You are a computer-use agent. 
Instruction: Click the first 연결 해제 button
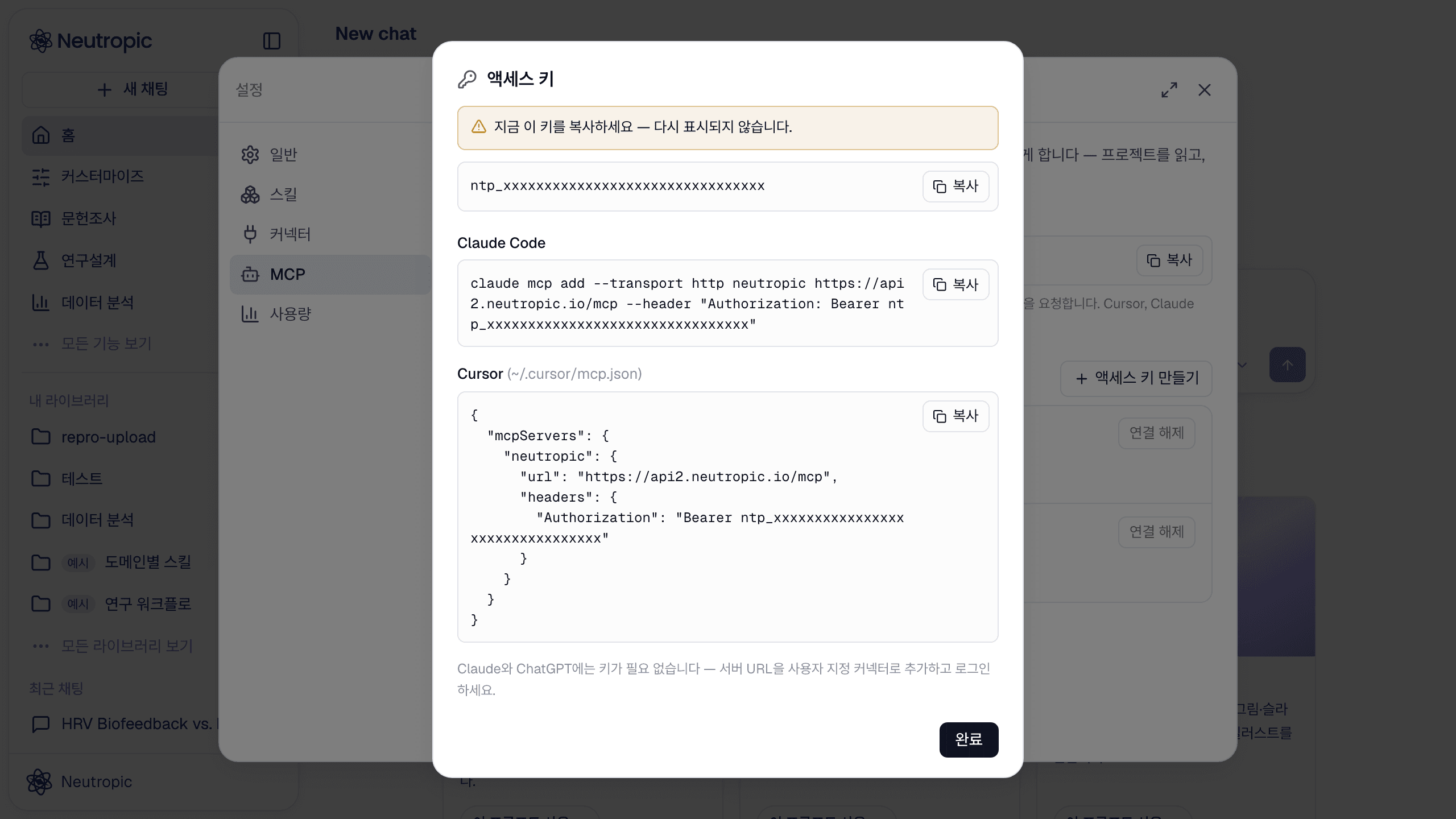(x=1156, y=433)
